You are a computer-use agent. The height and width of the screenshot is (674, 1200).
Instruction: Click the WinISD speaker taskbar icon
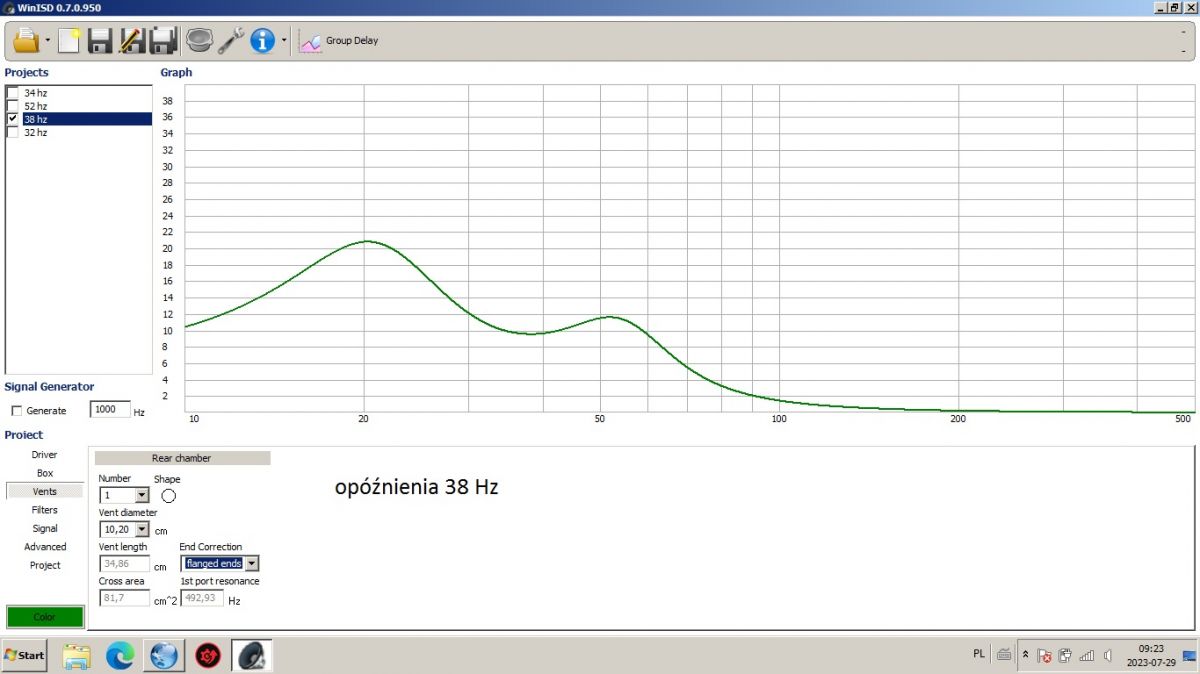click(x=252, y=656)
